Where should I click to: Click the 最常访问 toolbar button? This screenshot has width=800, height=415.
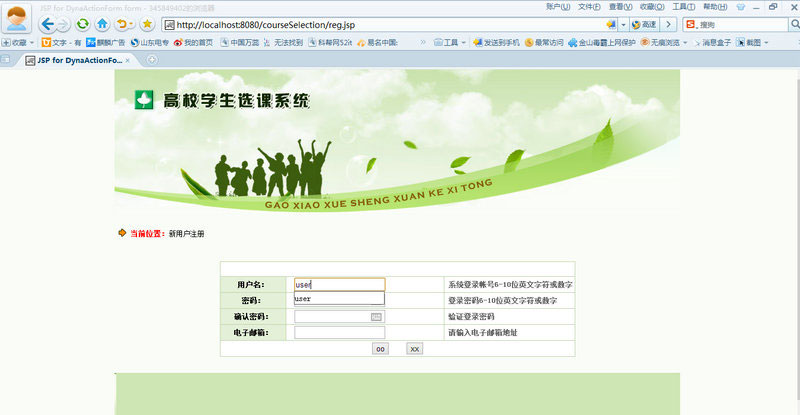pos(544,43)
